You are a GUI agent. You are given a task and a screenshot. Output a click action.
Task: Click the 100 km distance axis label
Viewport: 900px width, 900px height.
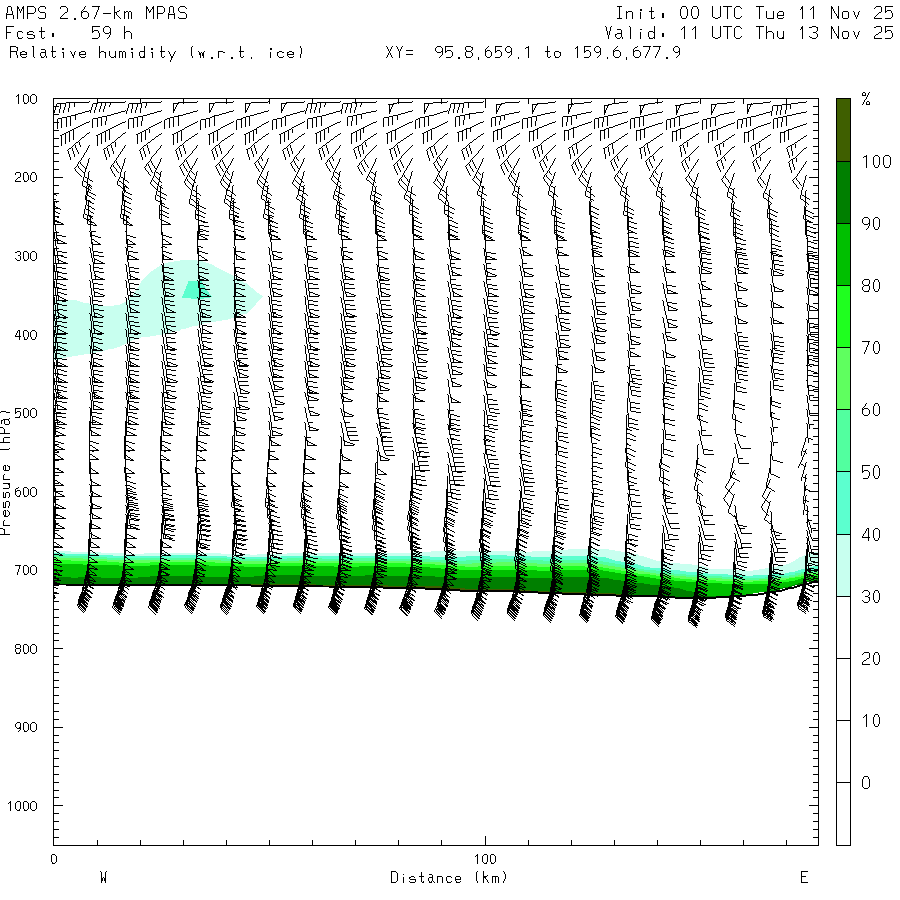(x=485, y=859)
